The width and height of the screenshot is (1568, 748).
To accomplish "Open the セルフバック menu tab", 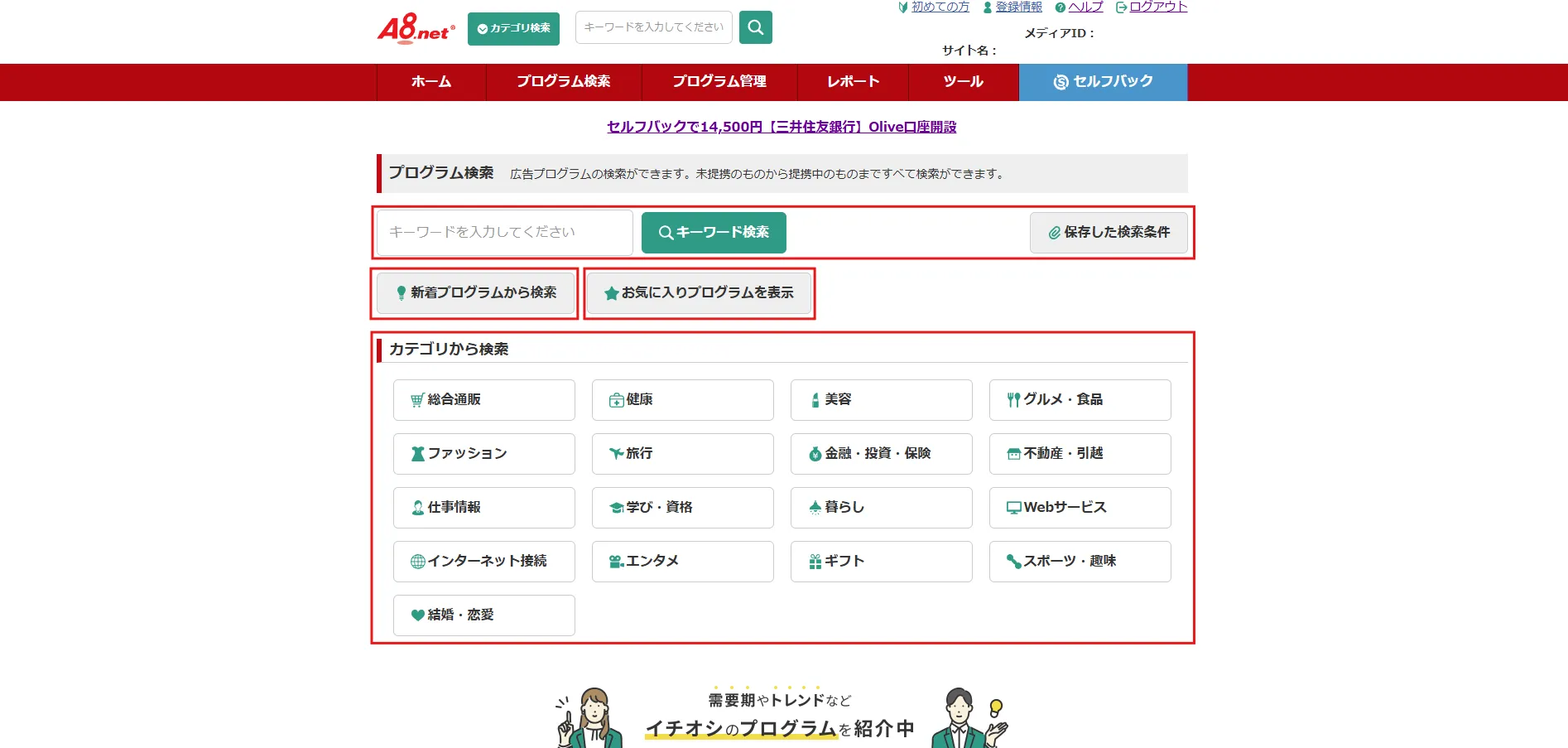I will point(1104,82).
